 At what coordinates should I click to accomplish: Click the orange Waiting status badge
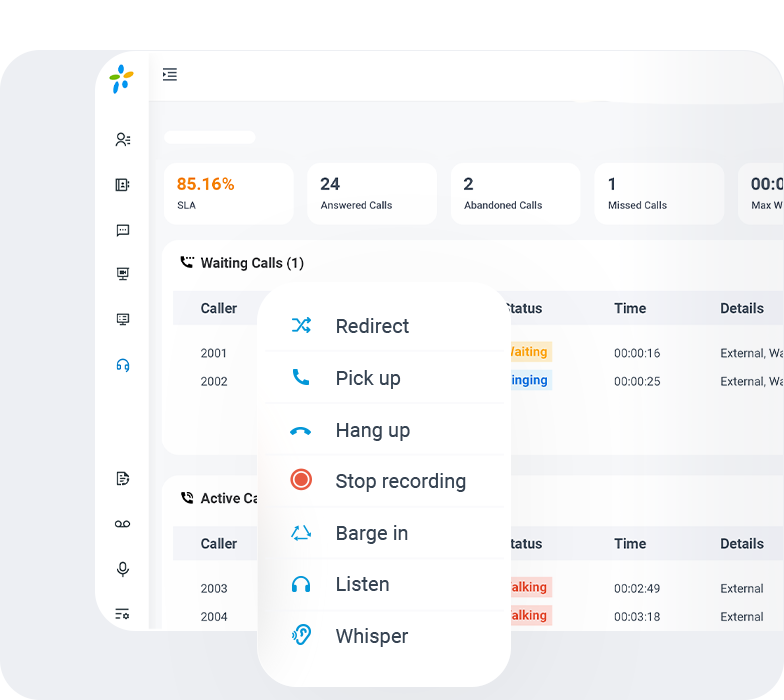point(530,352)
